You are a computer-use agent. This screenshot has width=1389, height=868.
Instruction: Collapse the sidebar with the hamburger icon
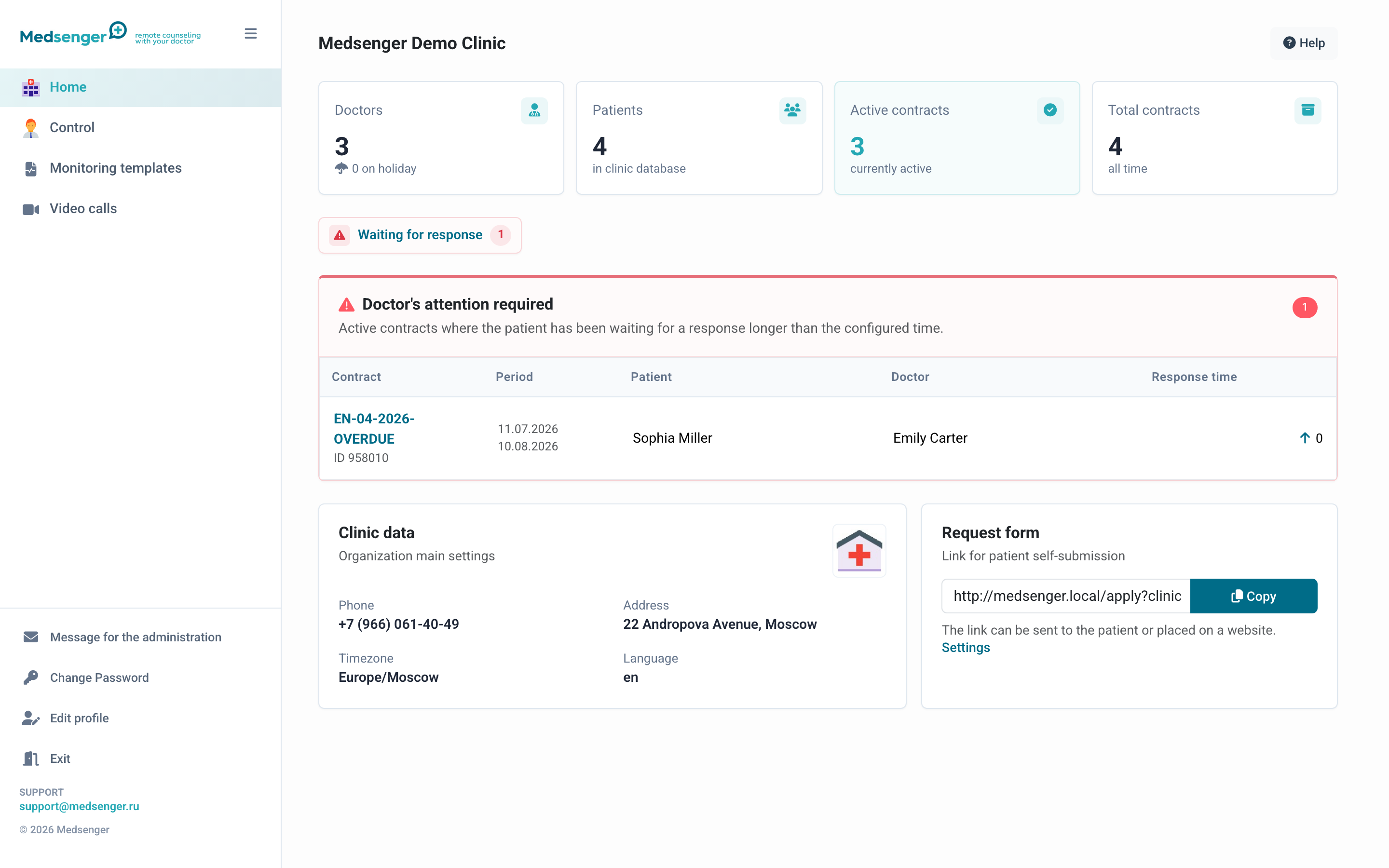251,34
